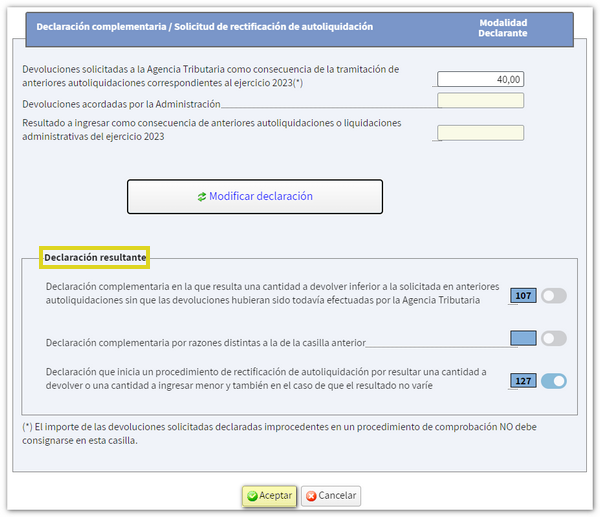Disable the toggle for casilla 127
Viewport: 600px width, 517px height.
point(553,380)
